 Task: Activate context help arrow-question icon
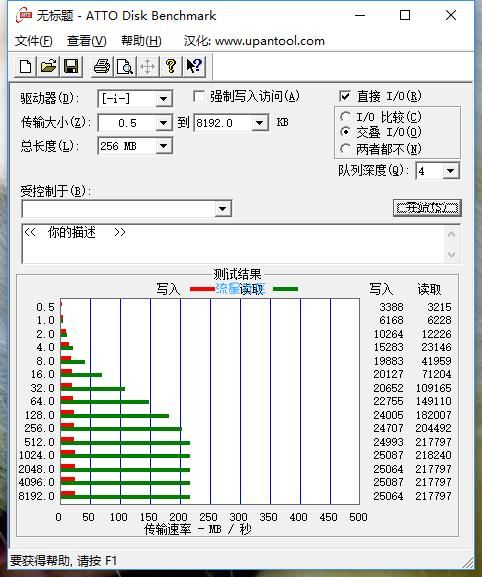[194, 67]
